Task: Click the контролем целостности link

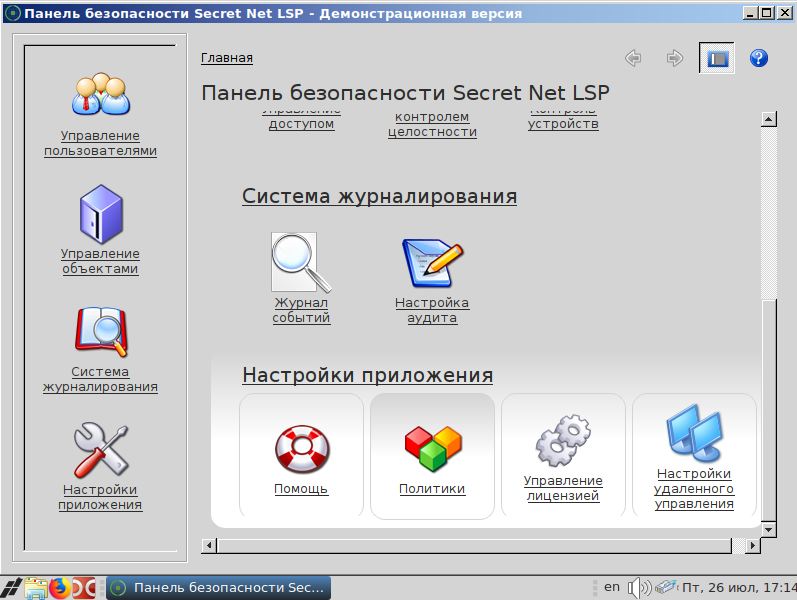Action: tap(432, 125)
